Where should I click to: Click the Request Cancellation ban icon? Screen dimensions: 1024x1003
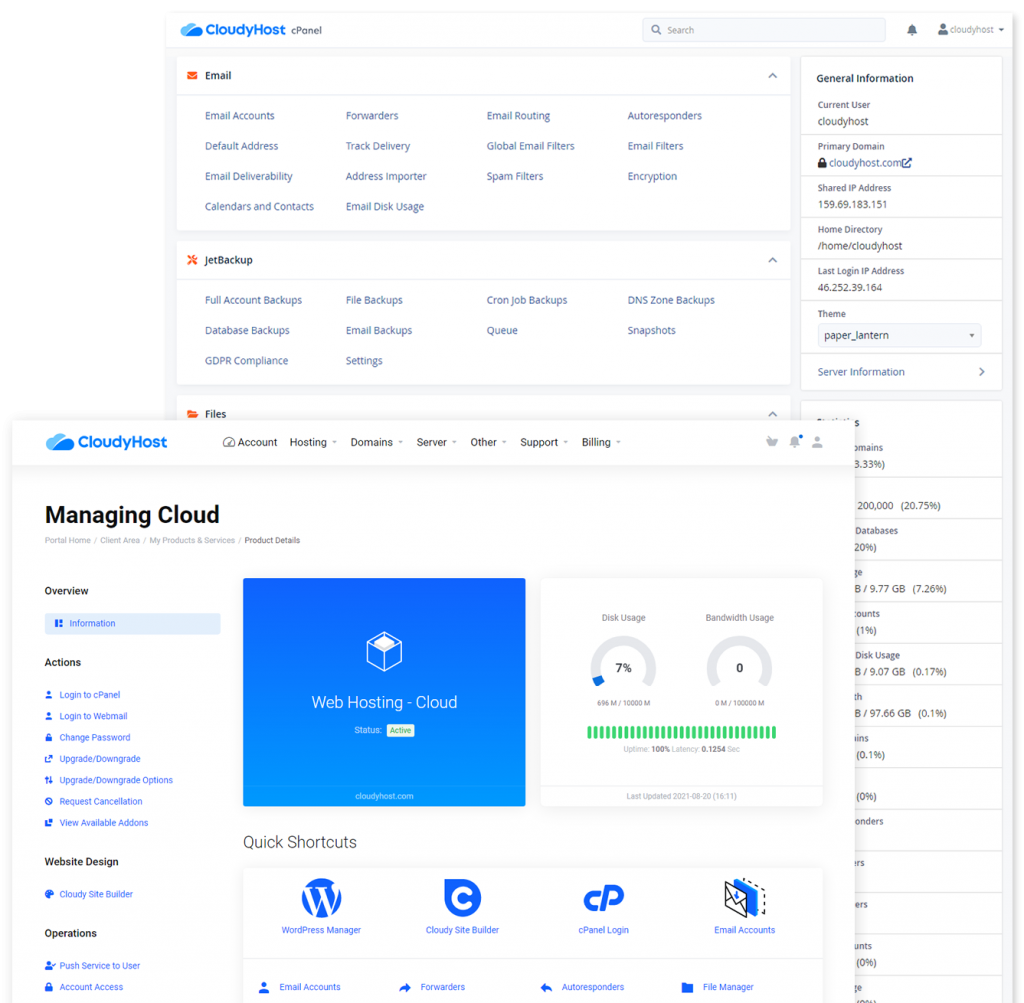[x=48, y=802]
